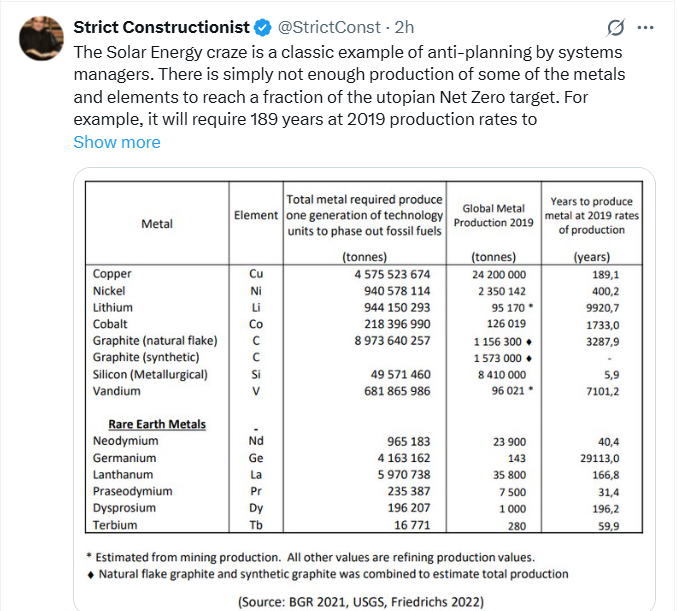Expand the post with Show more
Screen dimensions: 677x611
pos(116,142)
